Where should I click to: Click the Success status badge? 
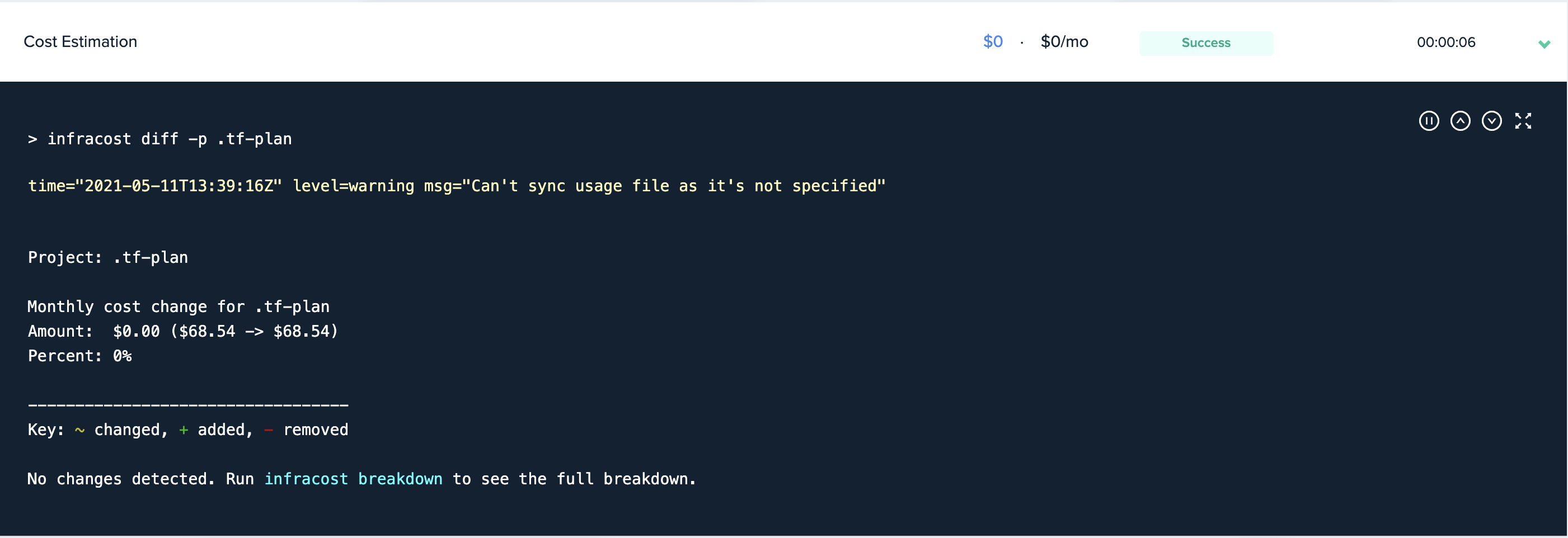pyautogui.click(x=1205, y=43)
